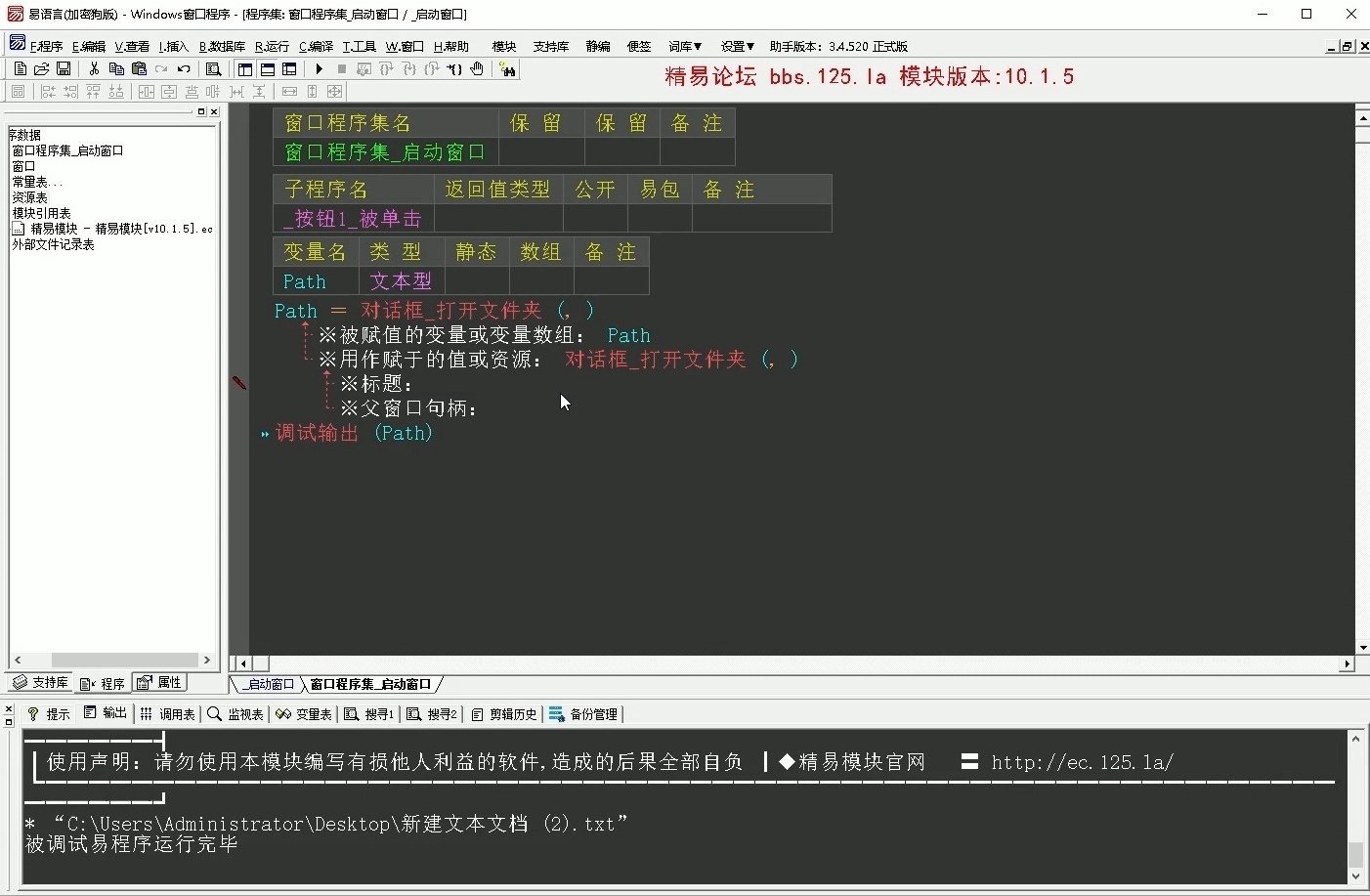
Task: Paste using the clipboard toolbar icon
Action: [139, 69]
